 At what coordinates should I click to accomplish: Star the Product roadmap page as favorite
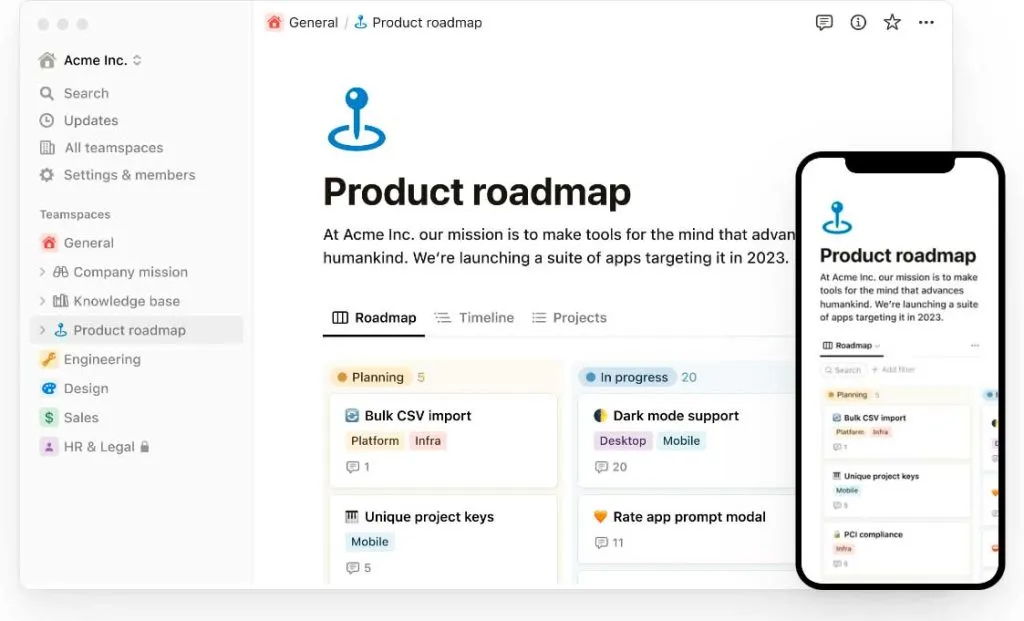pyautogui.click(x=892, y=23)
